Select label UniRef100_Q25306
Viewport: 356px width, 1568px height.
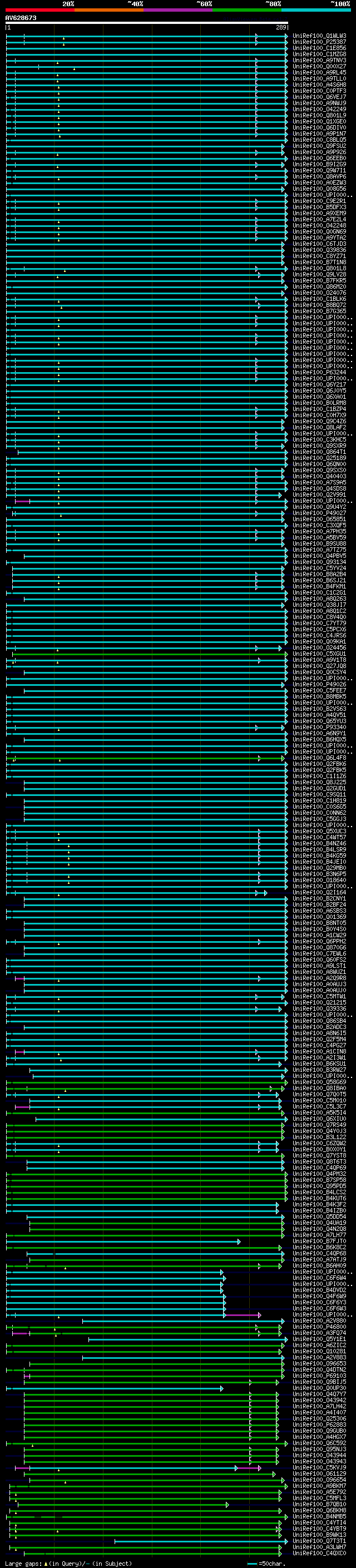(319, 1419)
